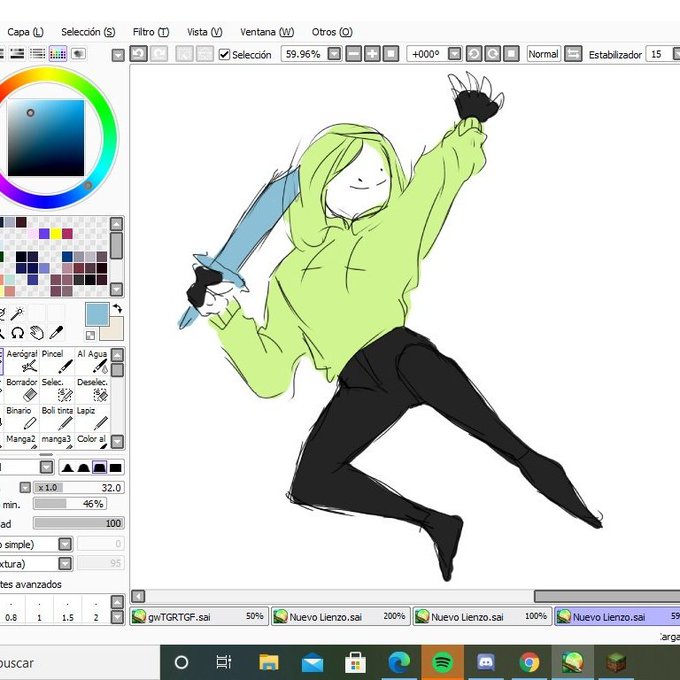Pick the magic wand tool
Screen dimensions: 680x680
coord(17,313)
